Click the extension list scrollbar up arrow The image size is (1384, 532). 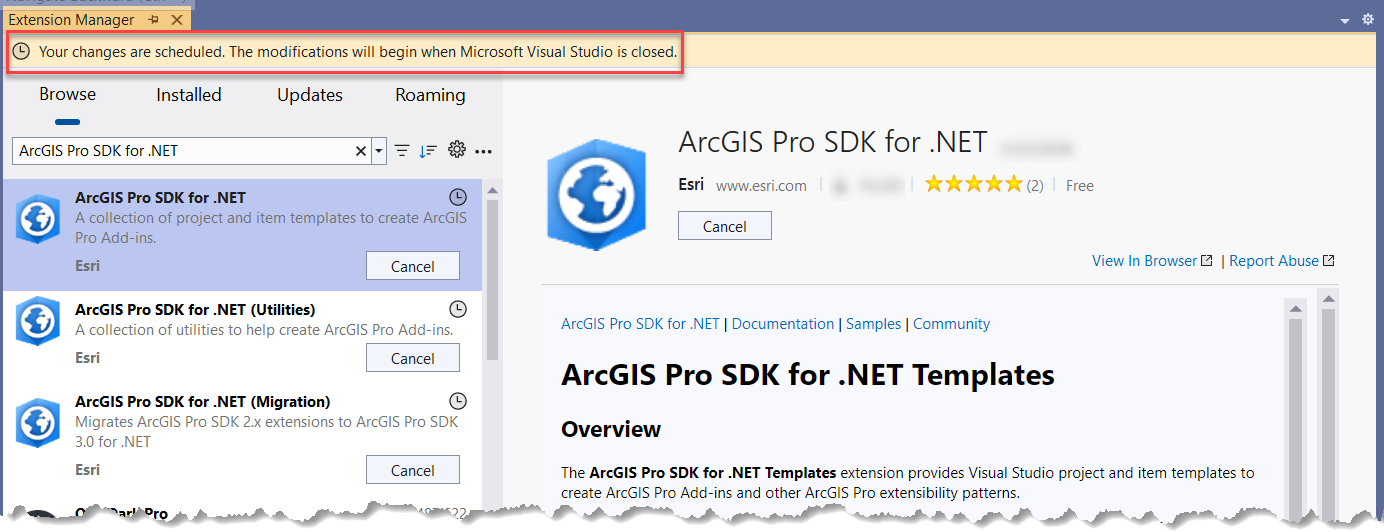492,191
